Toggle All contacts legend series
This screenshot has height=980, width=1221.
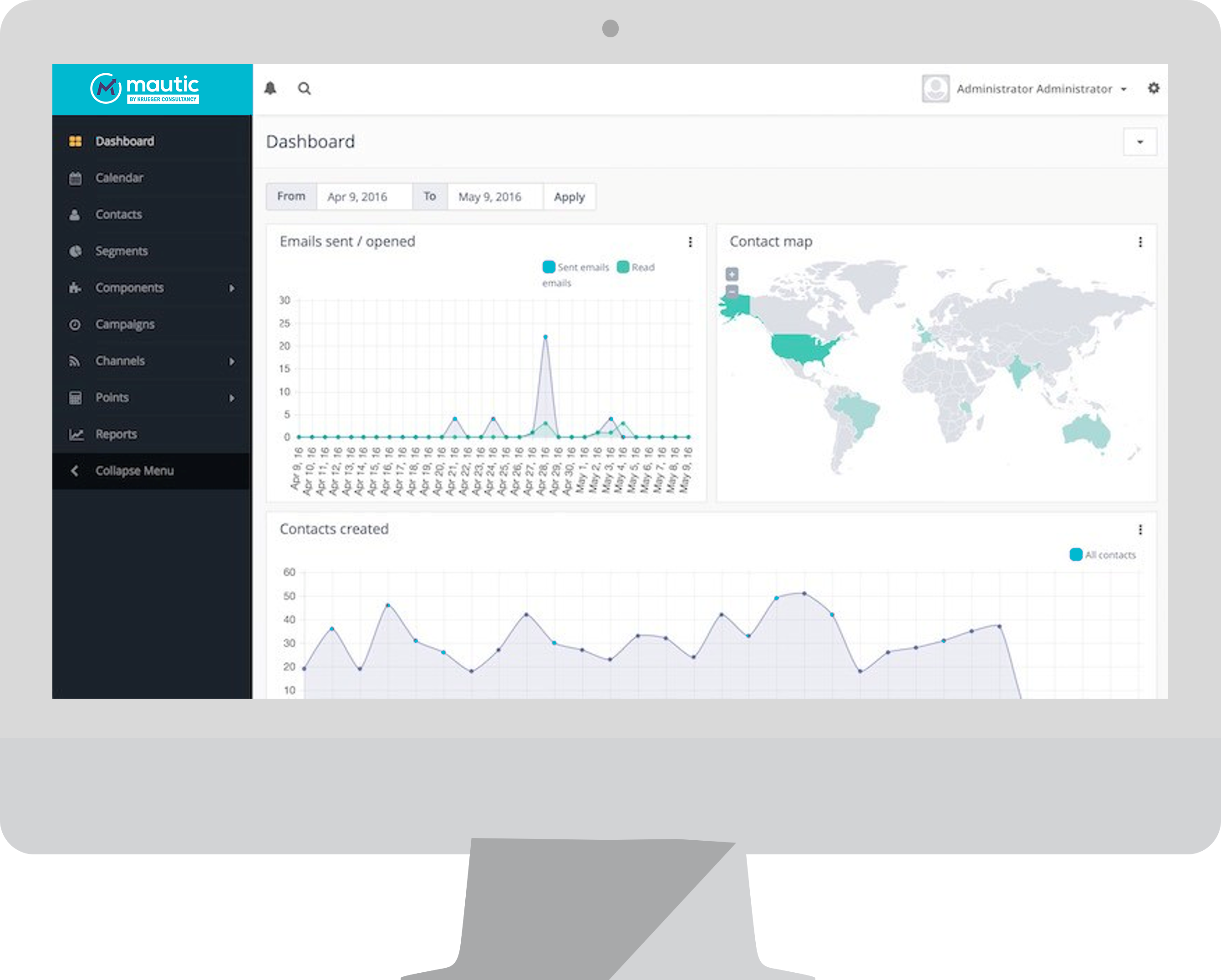click(1103, 555)
